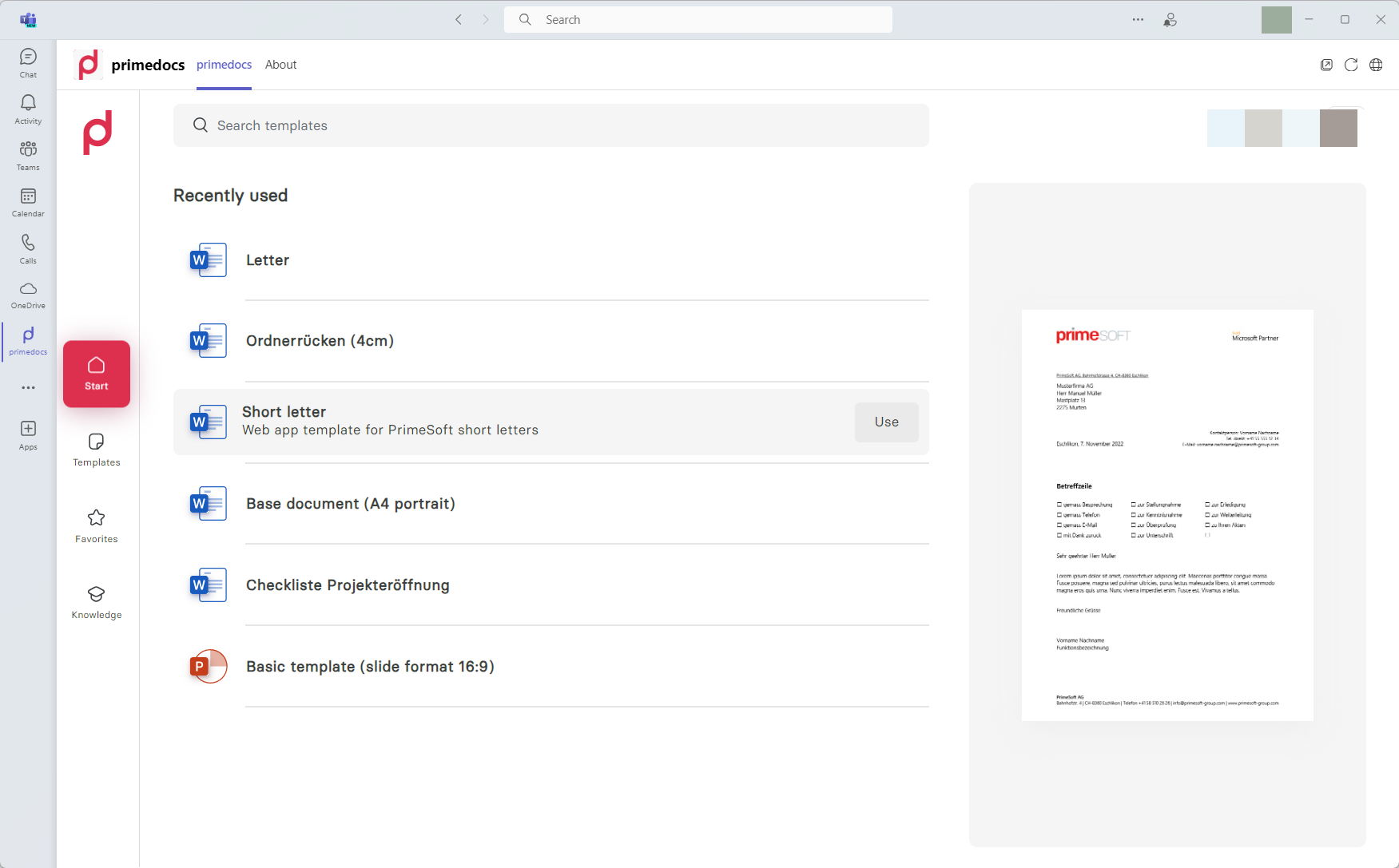Open the Knowledge section
1399x868 pixels.
97,603
